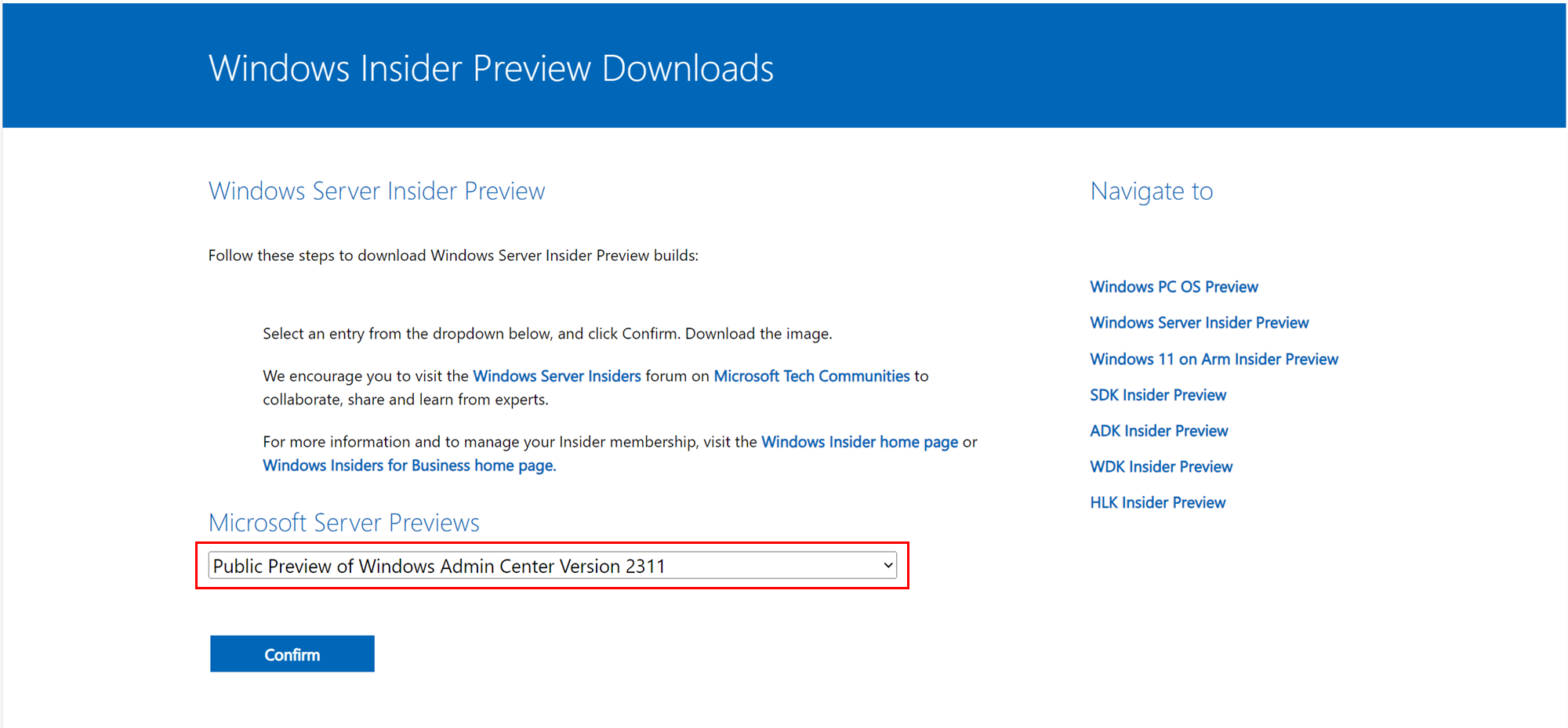The height and width of the screenshot is (728, 1568).
Task: Open the Windows Server Insiders forum link
Action: [557, 376]
